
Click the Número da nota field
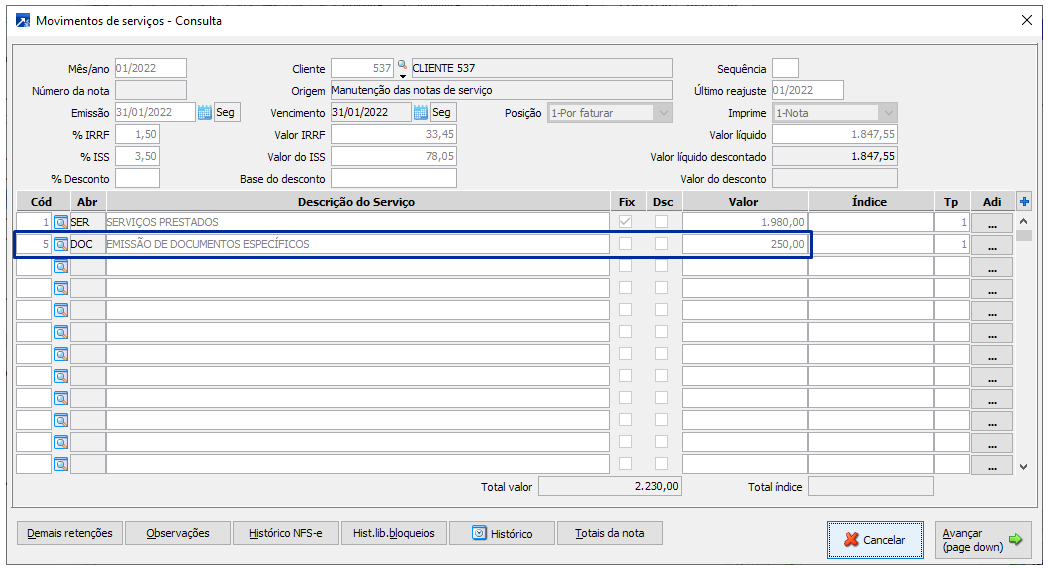pos(150,90)
